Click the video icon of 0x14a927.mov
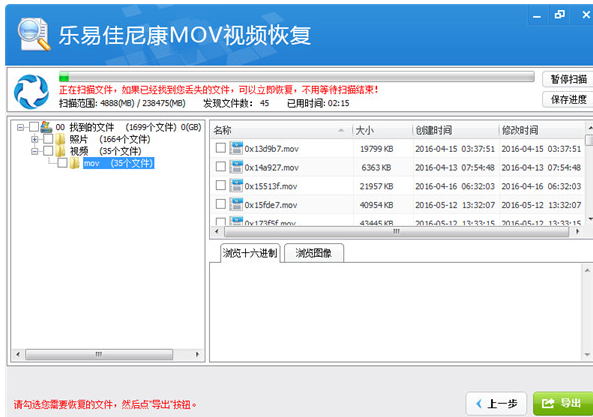This screenshot has height=417, width=593. coord(236,167)
